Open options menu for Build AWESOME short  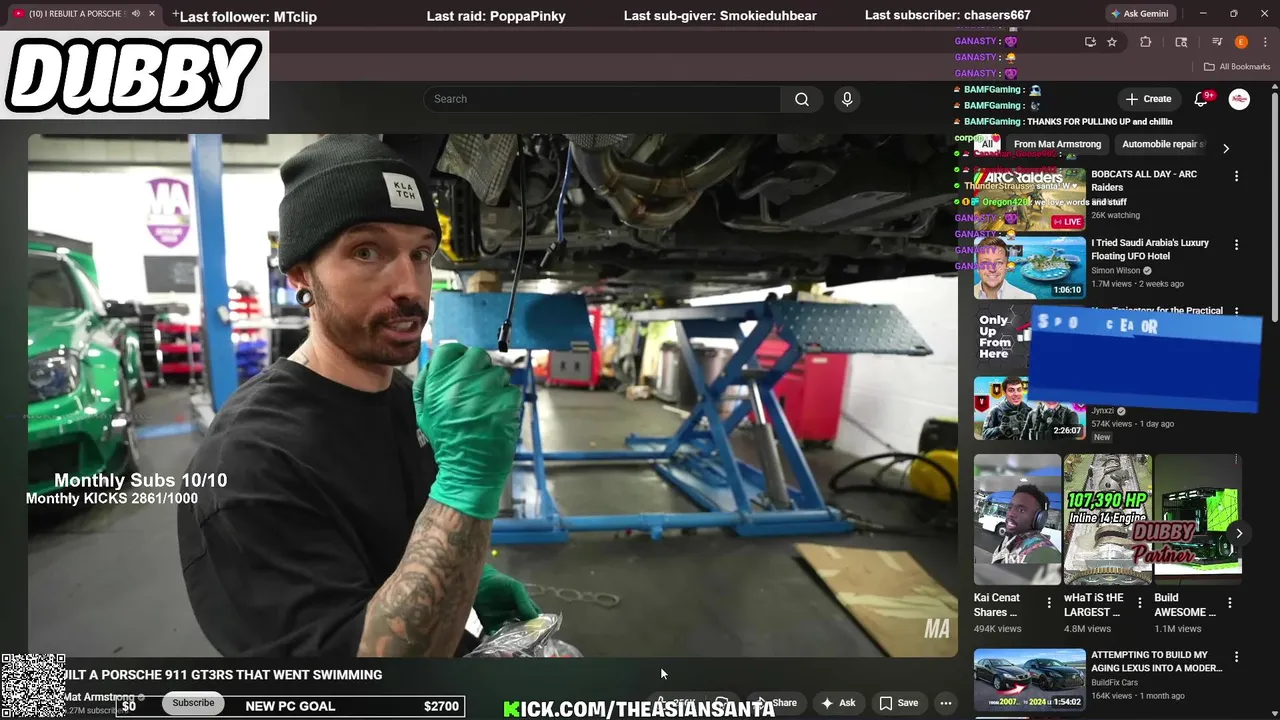coord(1230,603)
